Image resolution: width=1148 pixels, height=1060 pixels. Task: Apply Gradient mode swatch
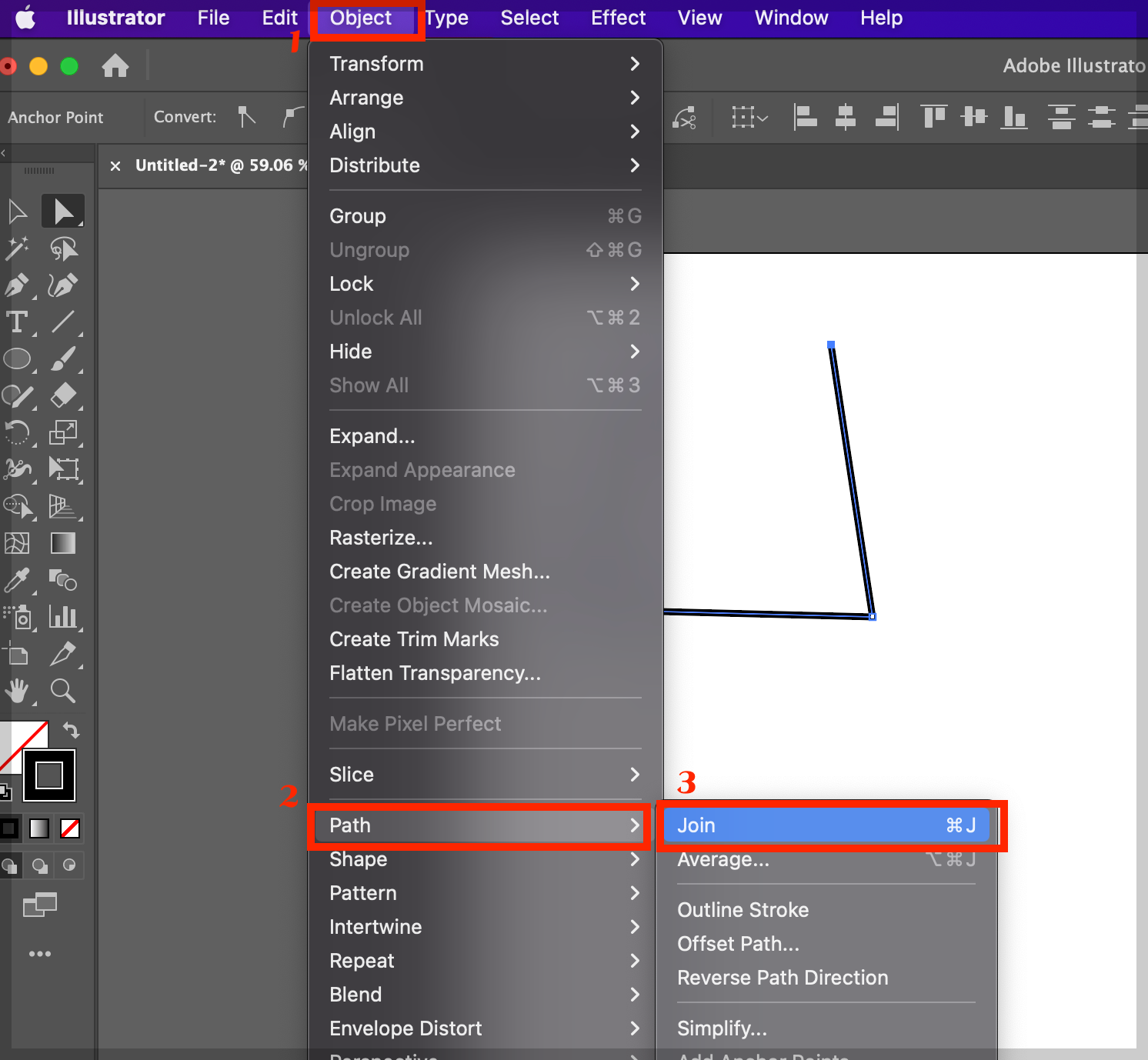39,828
